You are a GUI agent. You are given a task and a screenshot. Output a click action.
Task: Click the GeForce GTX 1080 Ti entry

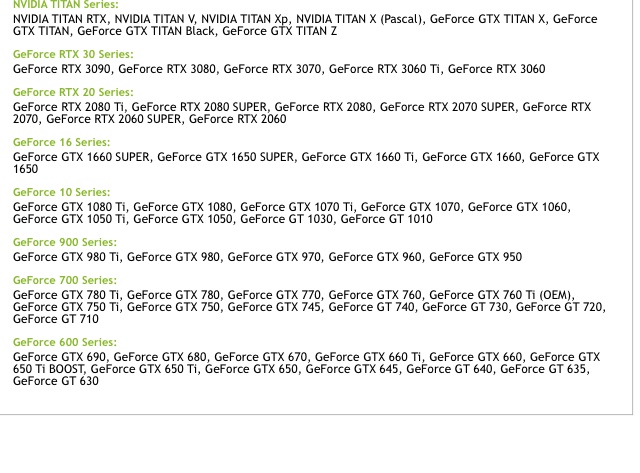[x=70, y=207]
